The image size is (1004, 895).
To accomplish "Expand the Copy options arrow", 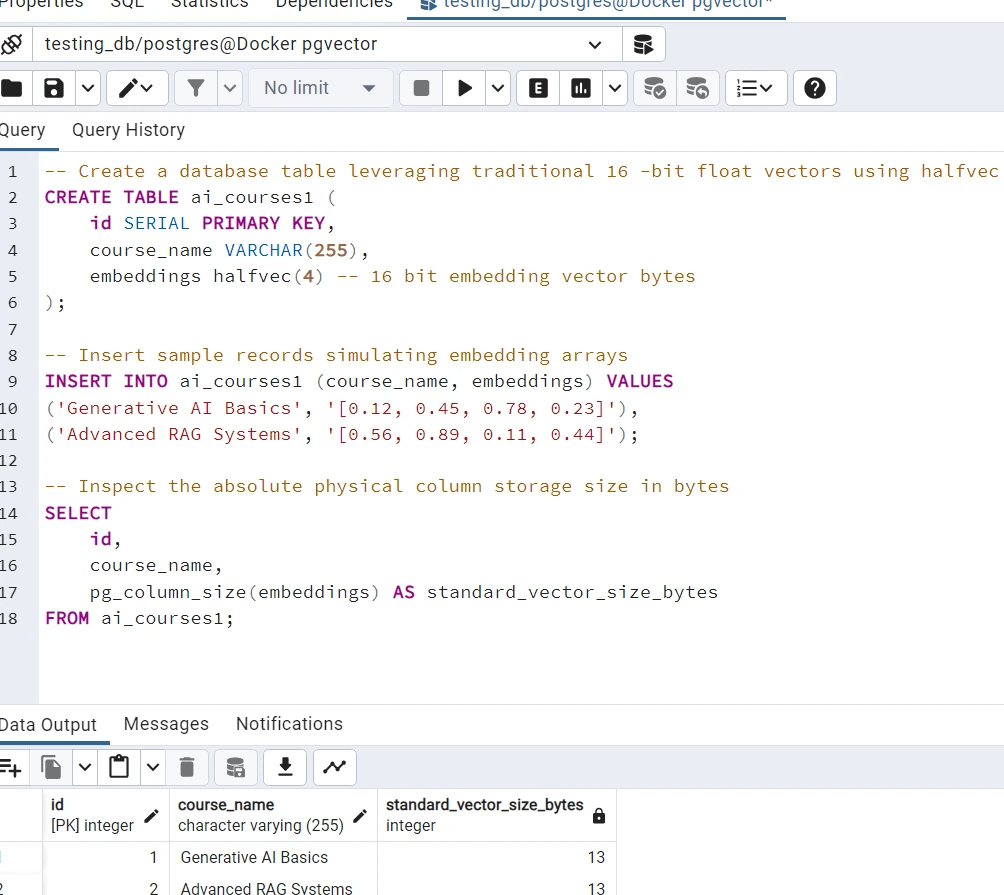I will 85,767.
